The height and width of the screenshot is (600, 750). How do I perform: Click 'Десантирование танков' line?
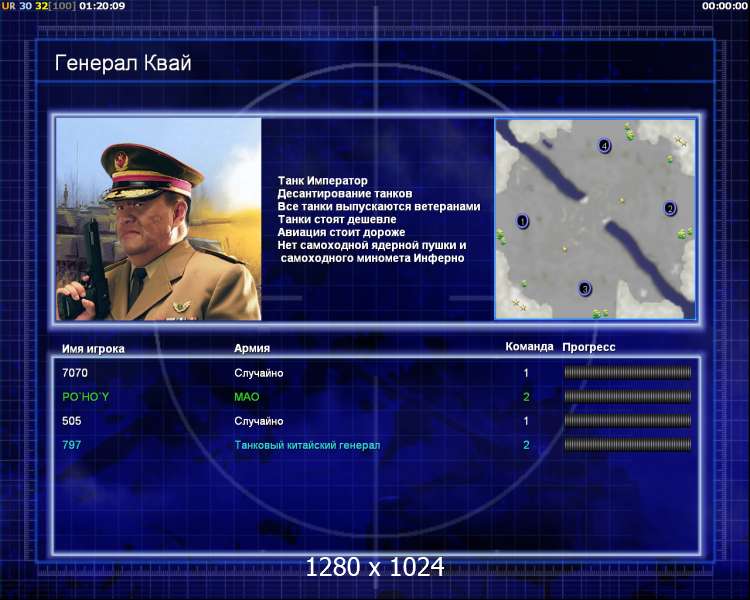pyautogui.click(x=344, y=194)
